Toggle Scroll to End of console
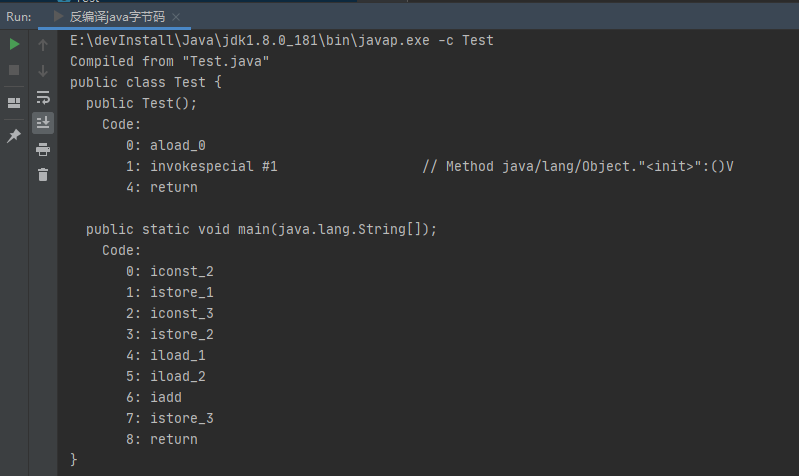This screenshot has width=799, height=476. point(43,123)
